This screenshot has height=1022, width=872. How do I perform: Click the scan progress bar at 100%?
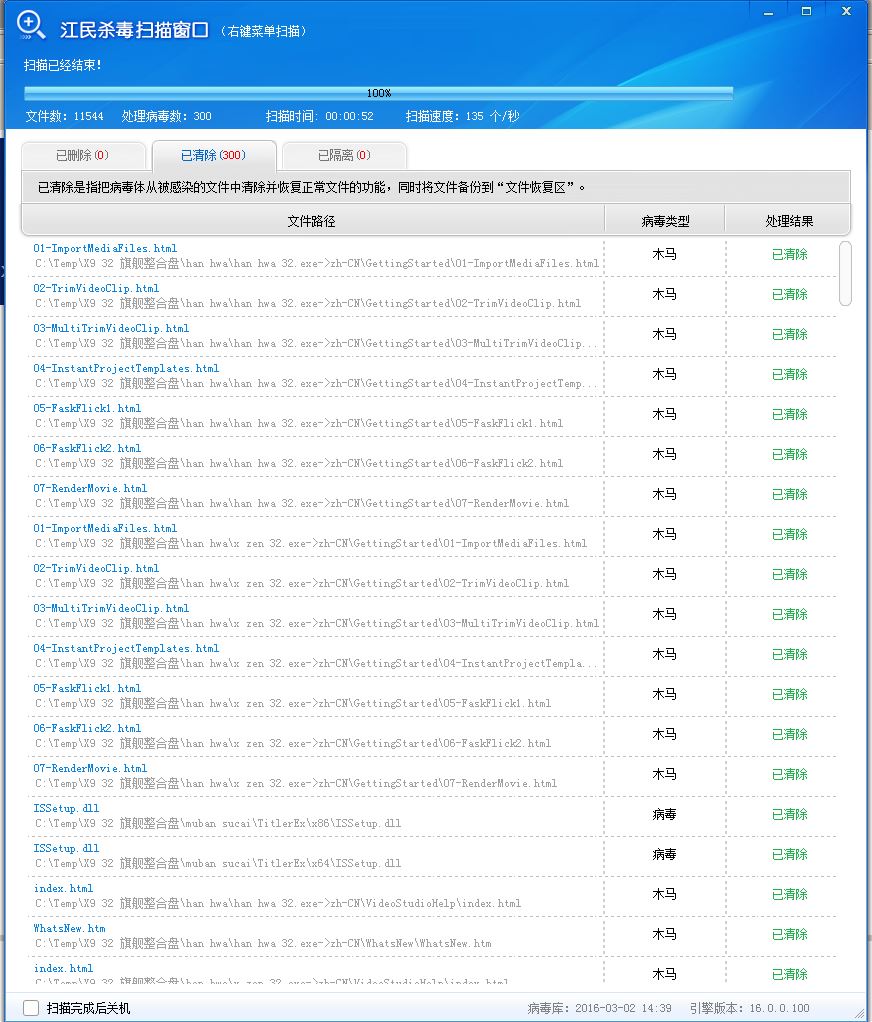(379, 93)
